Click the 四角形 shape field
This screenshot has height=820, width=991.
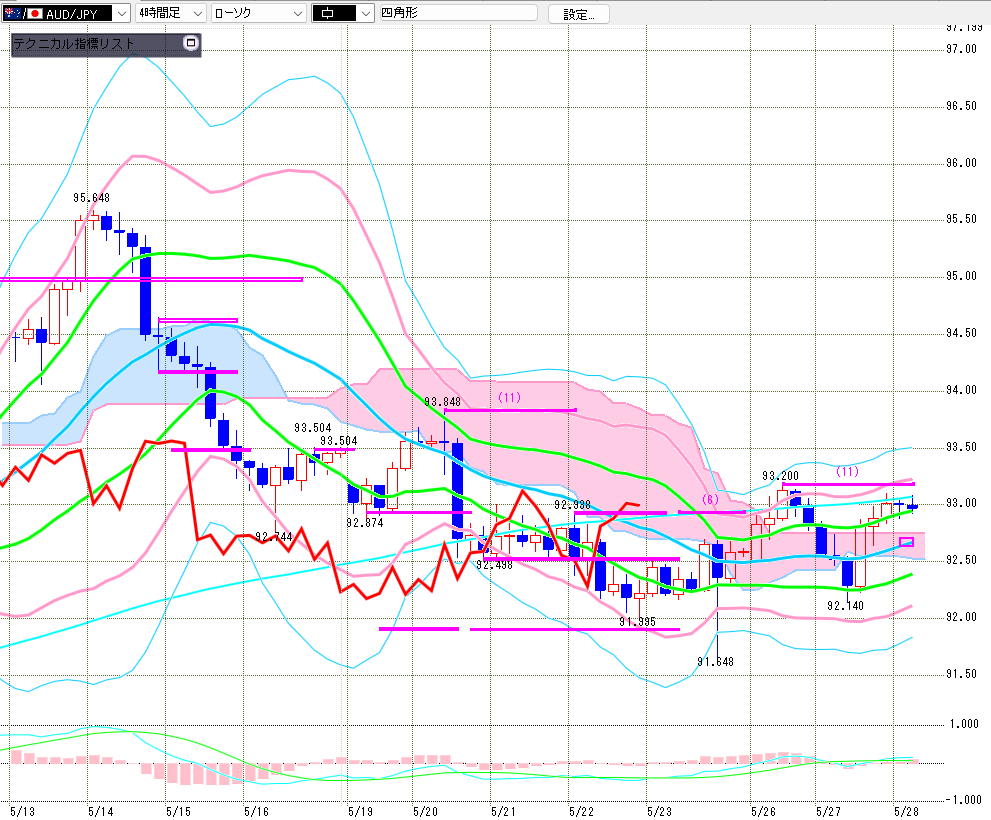click(x=458, y=13)
